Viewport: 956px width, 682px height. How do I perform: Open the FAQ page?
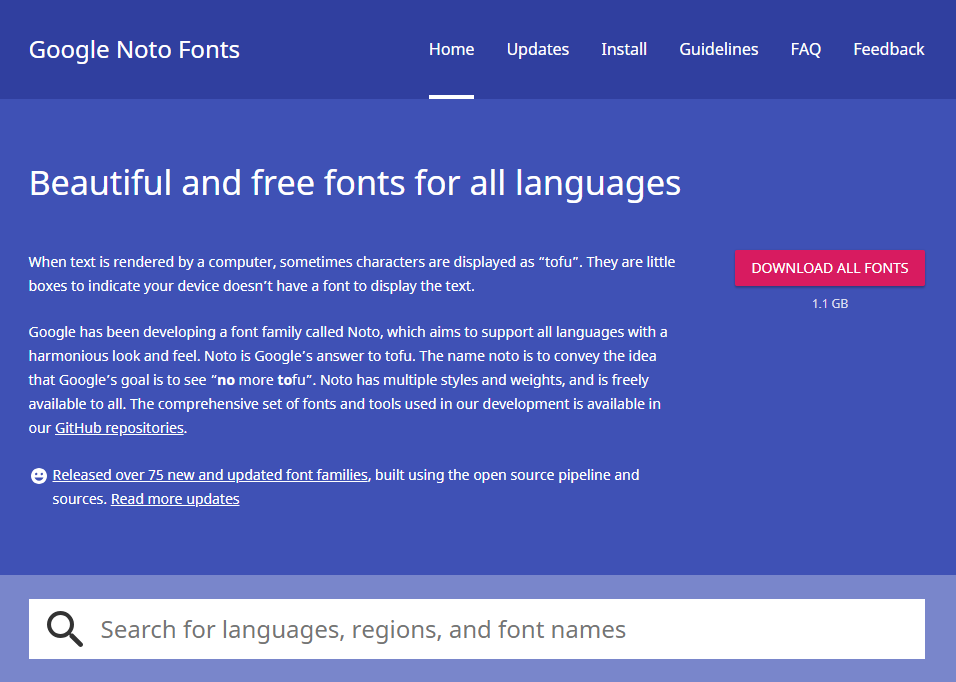pyautogui.click(x=805, y=49)
